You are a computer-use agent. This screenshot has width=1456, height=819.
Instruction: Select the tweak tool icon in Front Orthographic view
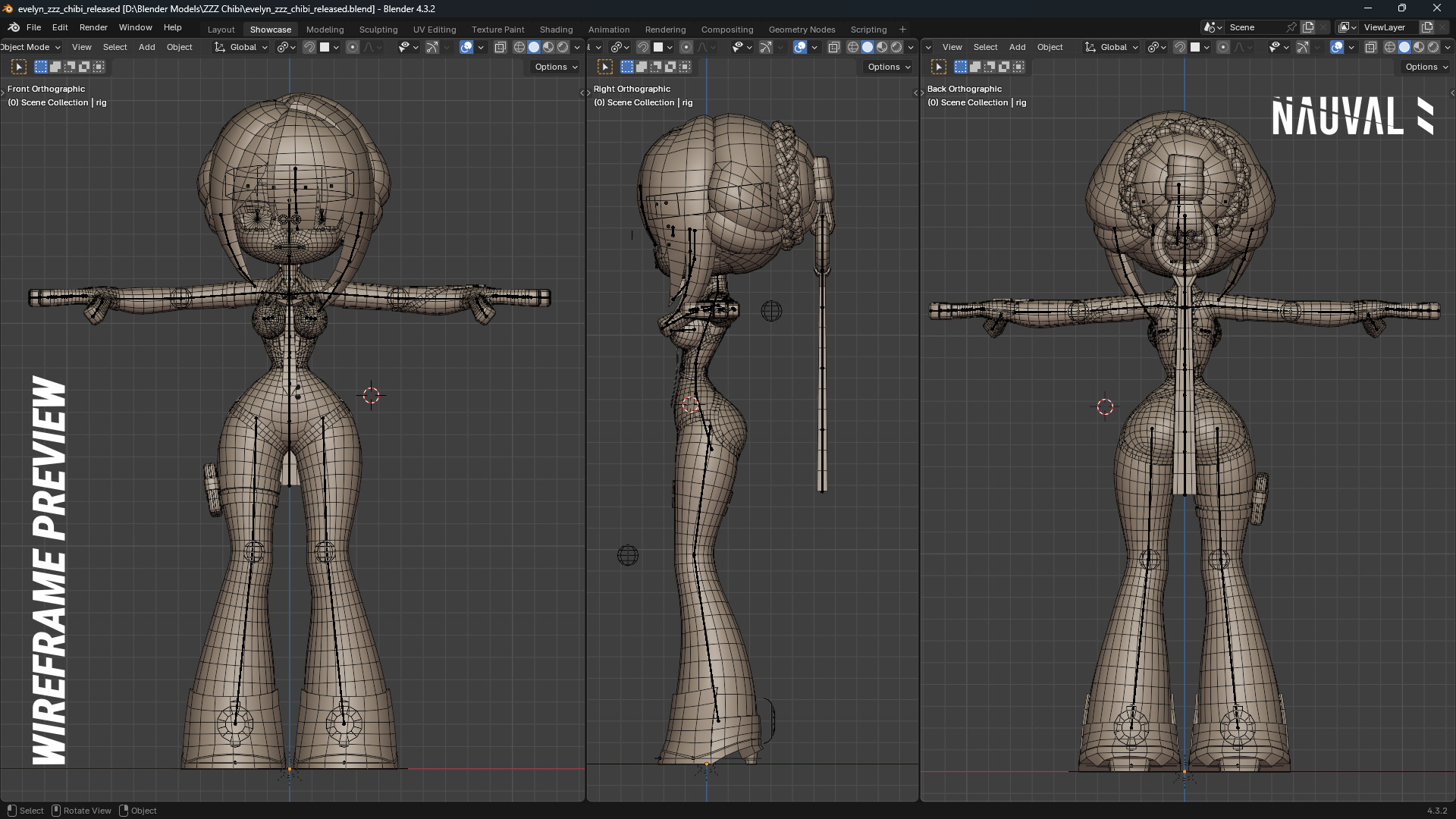click(x=19, y=67)
